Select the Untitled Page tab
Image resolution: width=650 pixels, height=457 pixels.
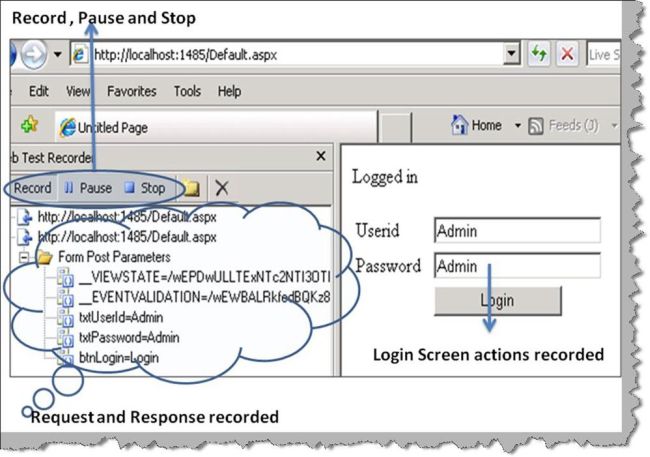(x=216, y=127)
